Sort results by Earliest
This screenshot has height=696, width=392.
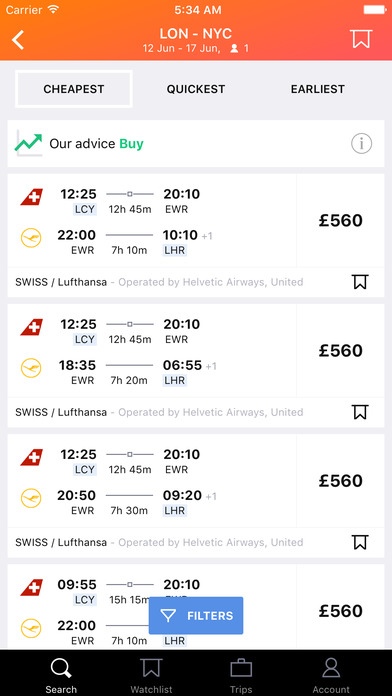tap(317, 89)
